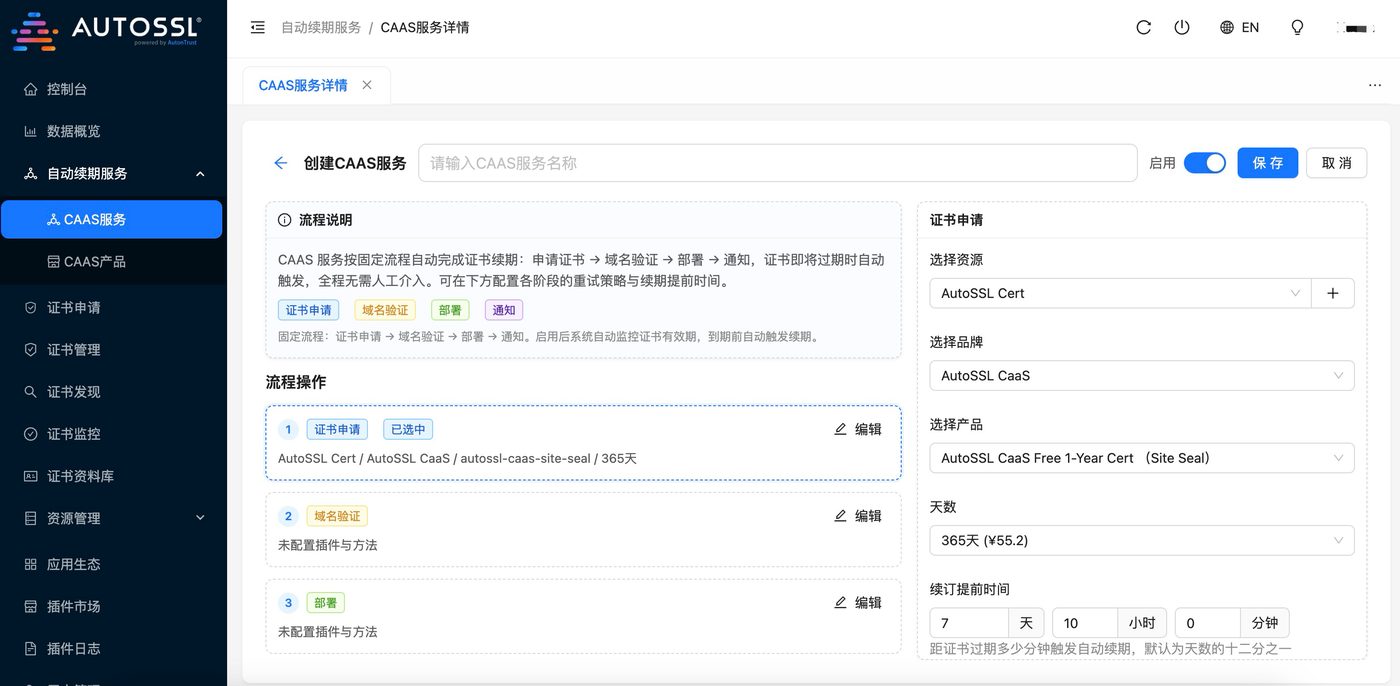Click the orange 域名验证 tag in 流程说明
Screen dimensions: 1400x686
pos(385,310)
